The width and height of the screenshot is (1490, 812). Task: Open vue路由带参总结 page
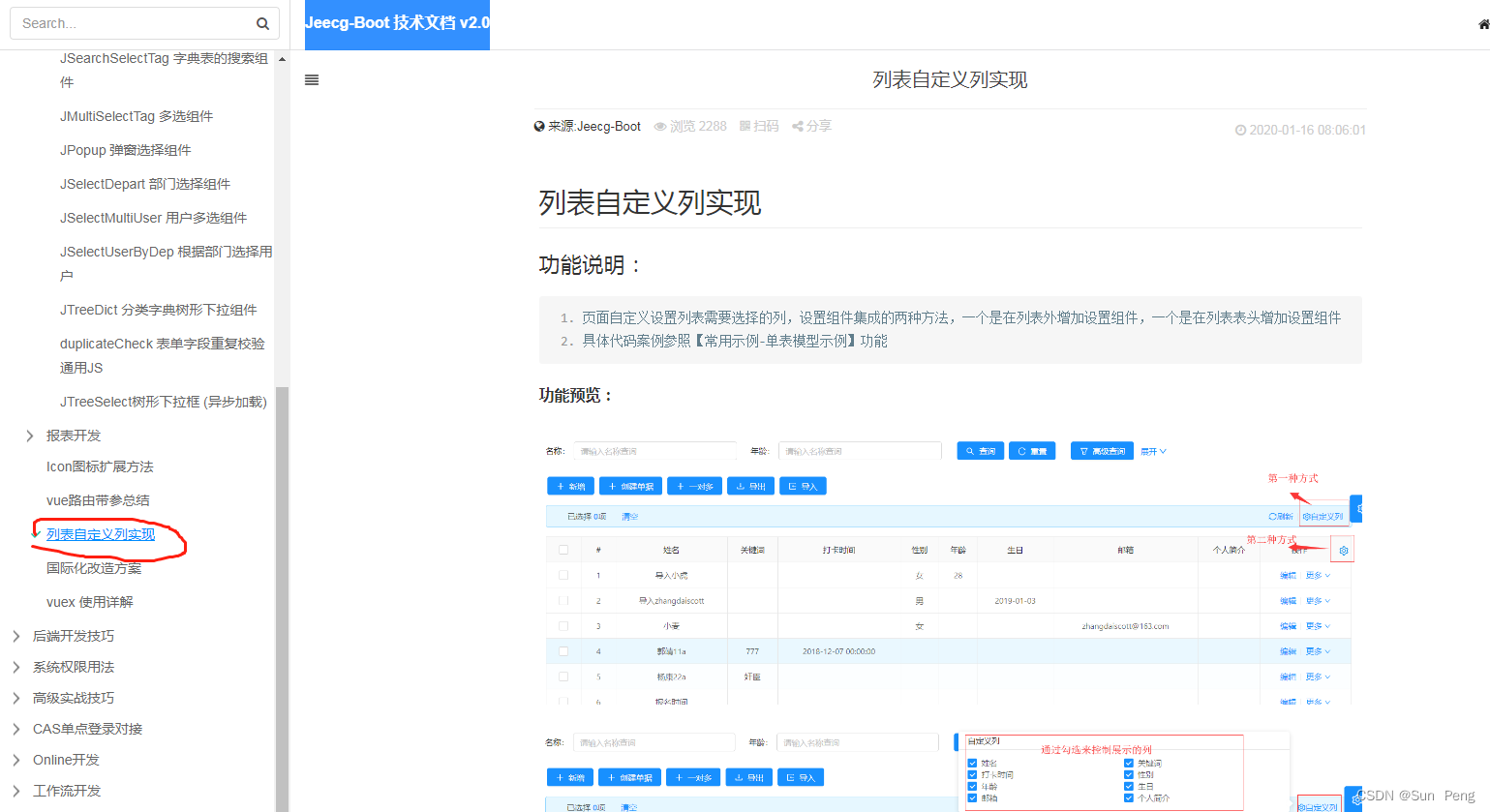click(x=98, y=500)
